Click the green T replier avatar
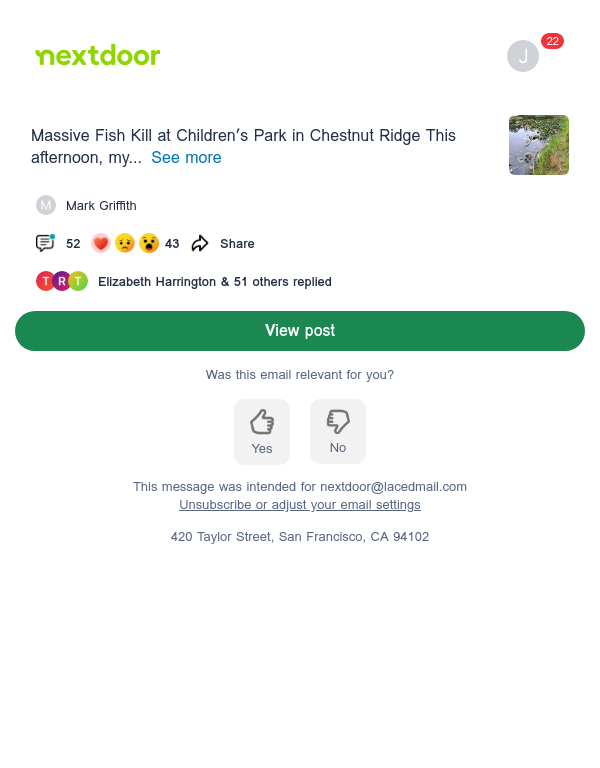 78,281
